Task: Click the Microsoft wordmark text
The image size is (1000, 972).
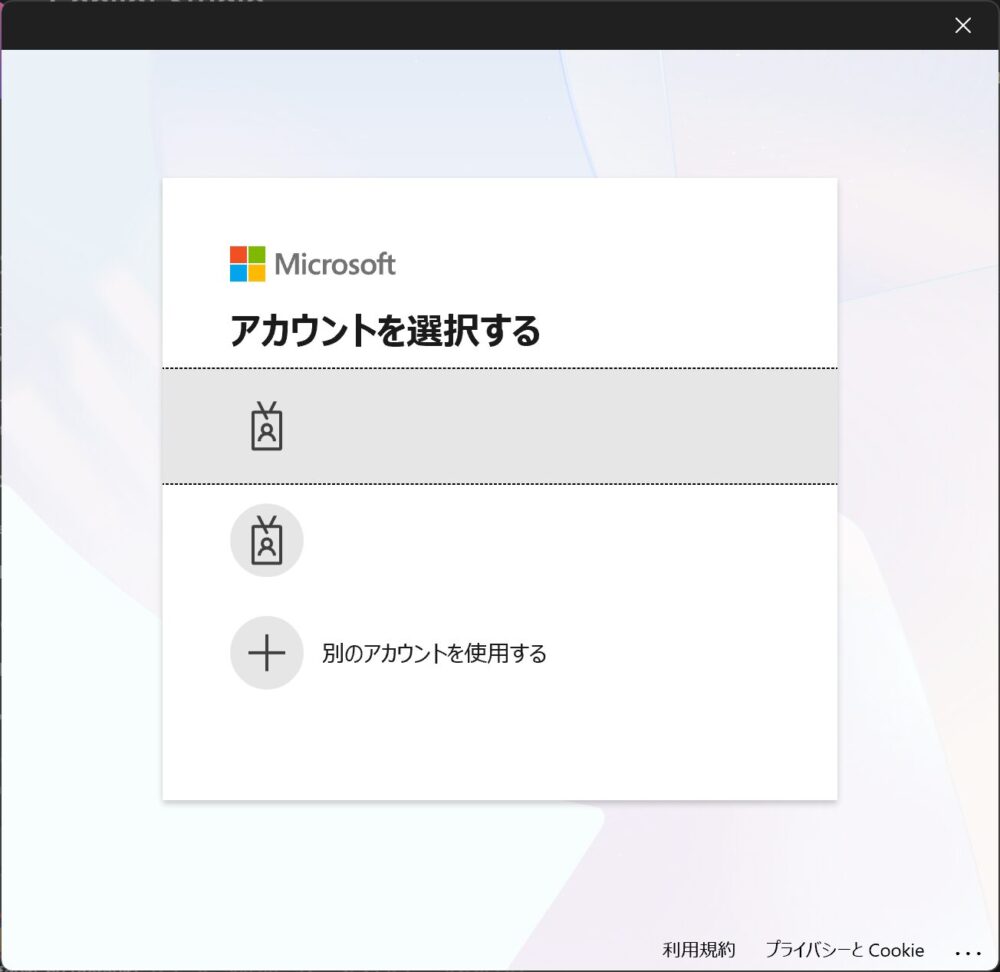Action: 335,265
